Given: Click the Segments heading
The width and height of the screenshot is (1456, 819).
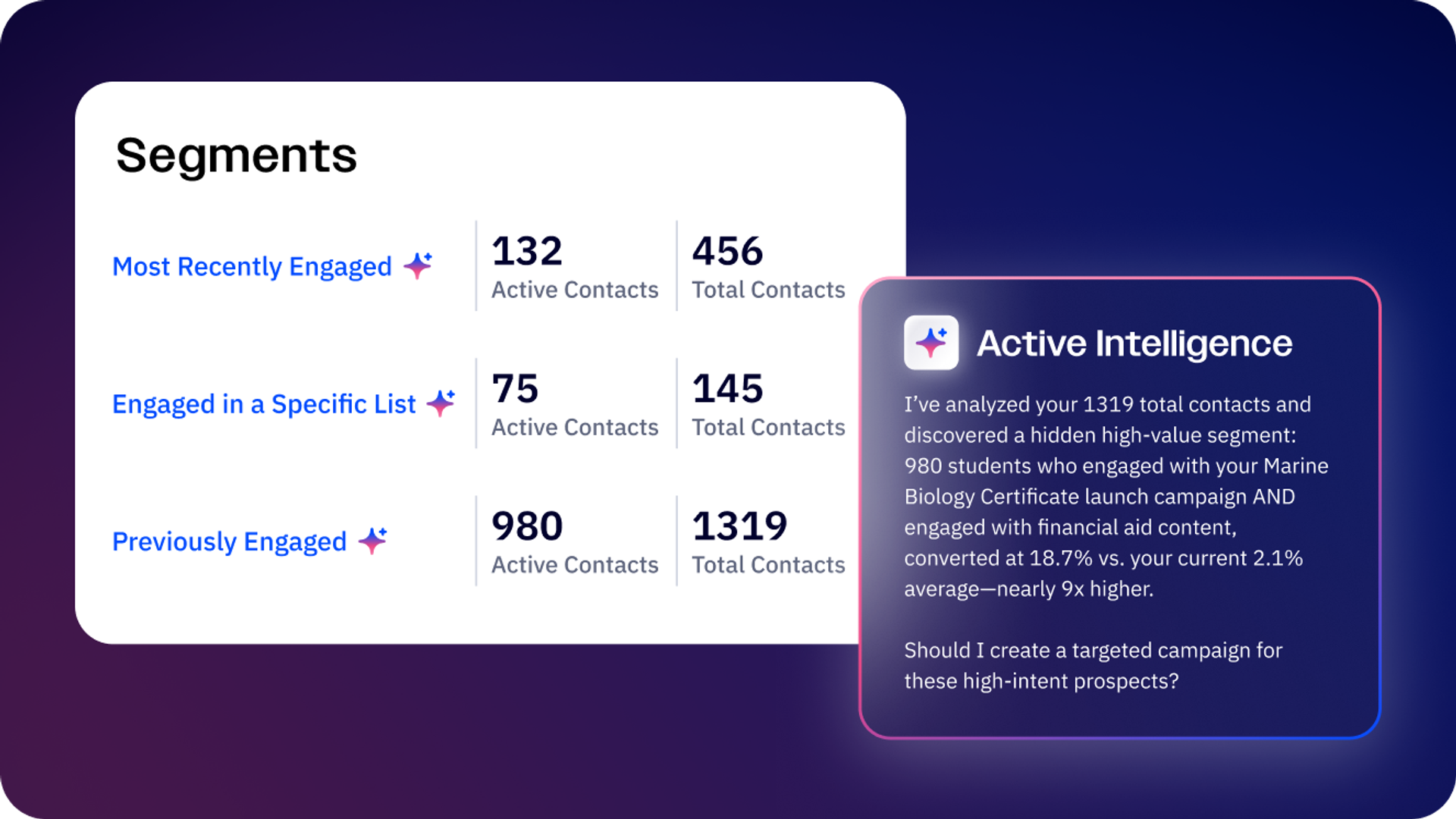Looking at the screenshot, I should point(236,156).
